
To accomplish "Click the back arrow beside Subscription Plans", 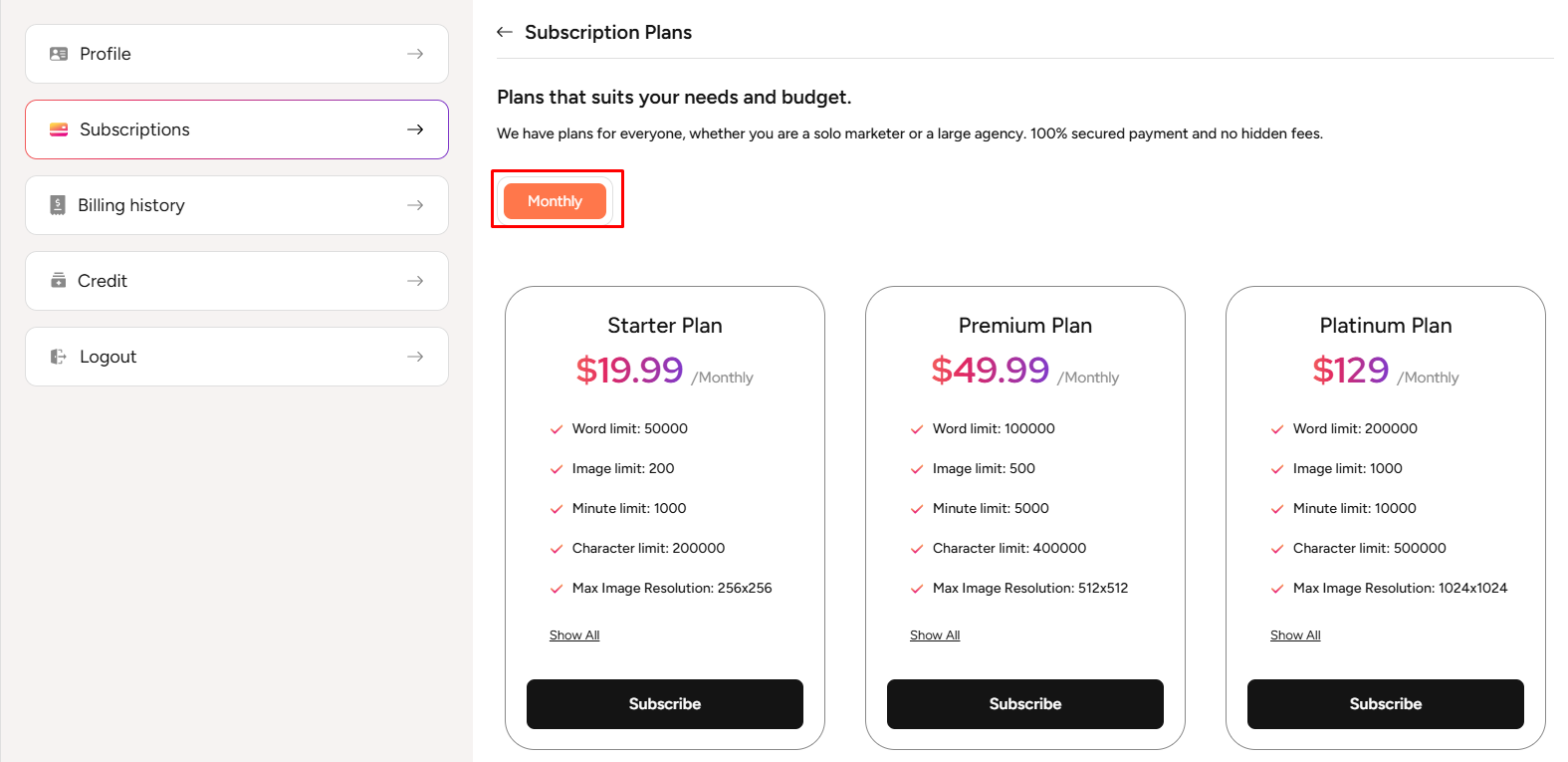I will point(505,32).
